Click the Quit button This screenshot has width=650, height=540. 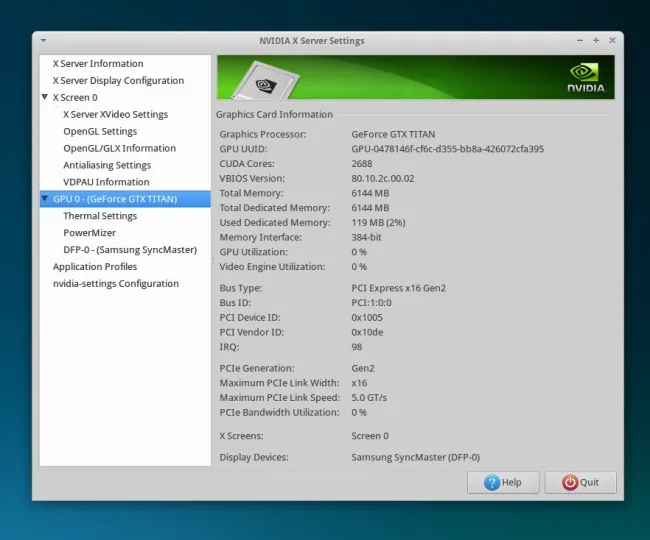click(580, 482)
